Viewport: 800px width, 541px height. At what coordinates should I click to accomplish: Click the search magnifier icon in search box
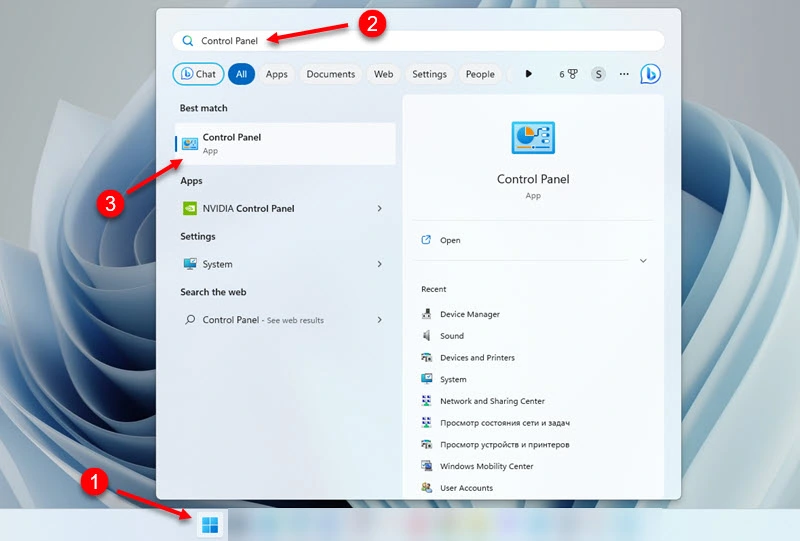(188, 41)
